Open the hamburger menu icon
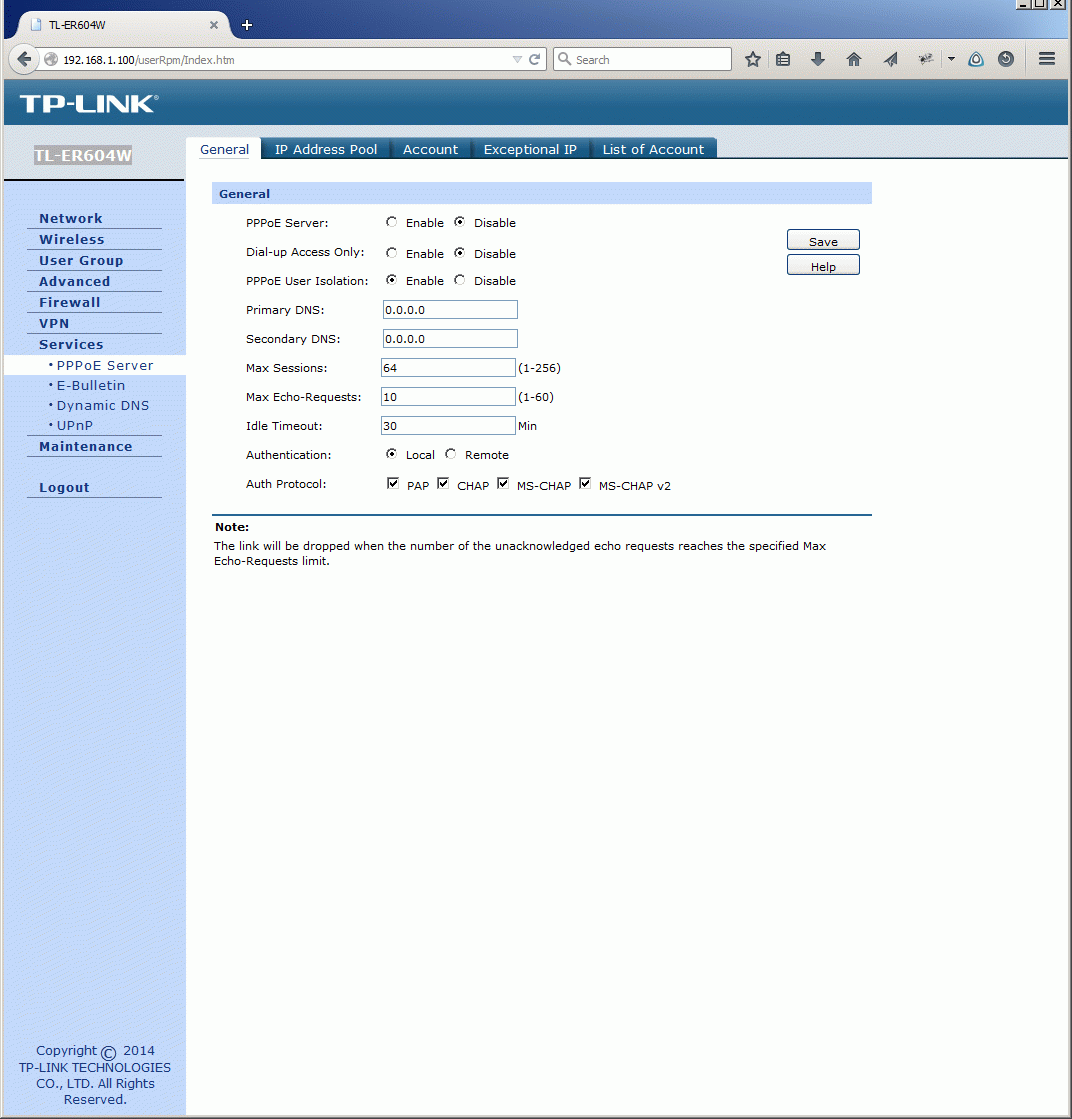The height and width of the screenshot is (1119, 1072). pos(1047,59)
